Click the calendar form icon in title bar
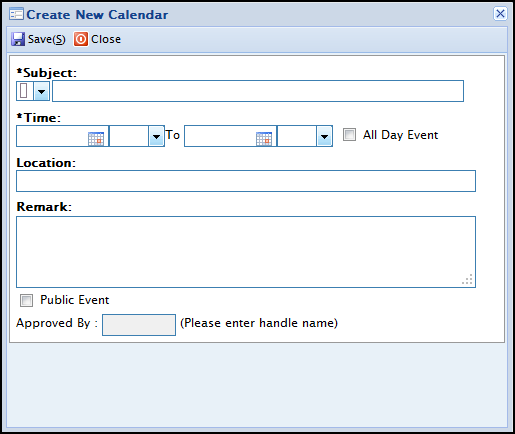Image resolution: width=515 pixels, height=434 pixels. point(16,14)
